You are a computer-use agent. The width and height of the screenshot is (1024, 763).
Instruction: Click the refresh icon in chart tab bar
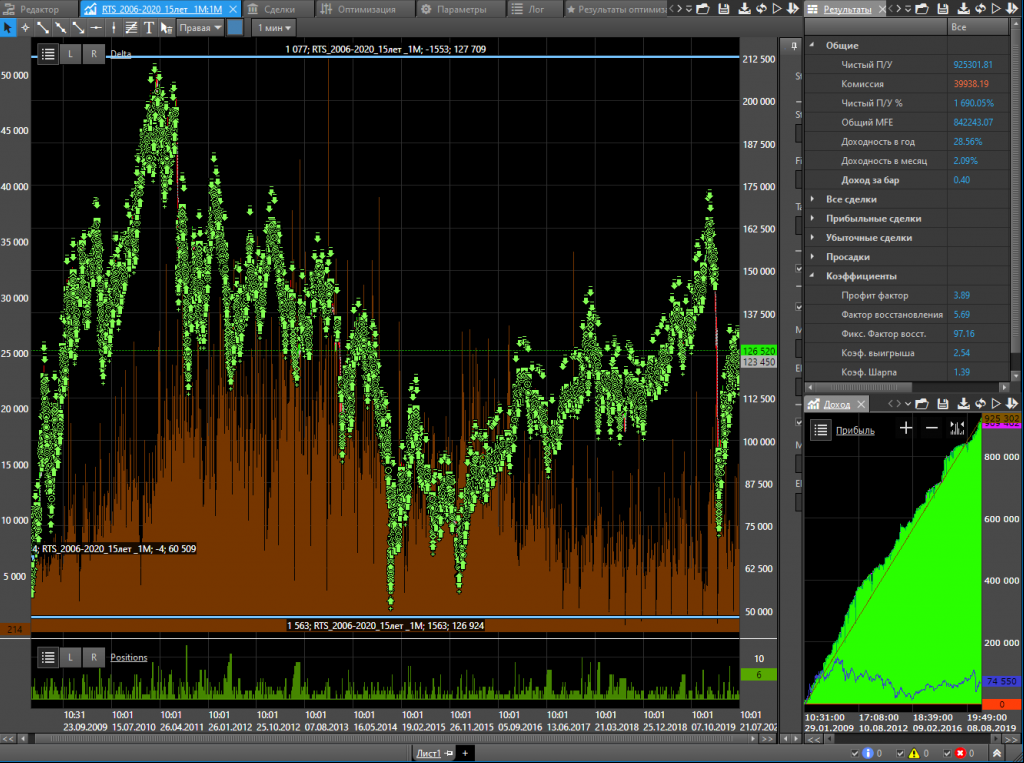click(761, 9)
